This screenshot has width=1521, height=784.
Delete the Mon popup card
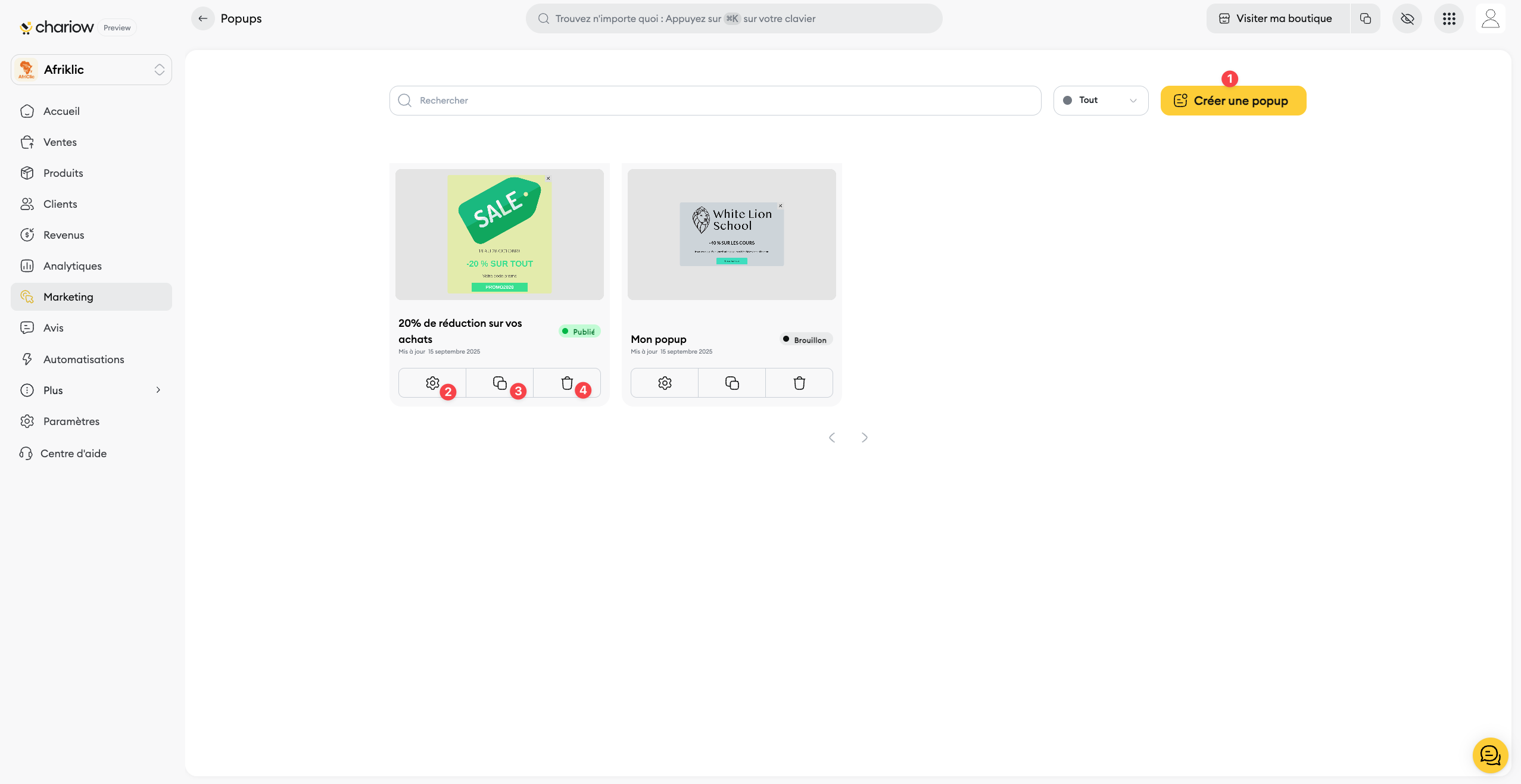pyautogui.click(x=799, y=383)
